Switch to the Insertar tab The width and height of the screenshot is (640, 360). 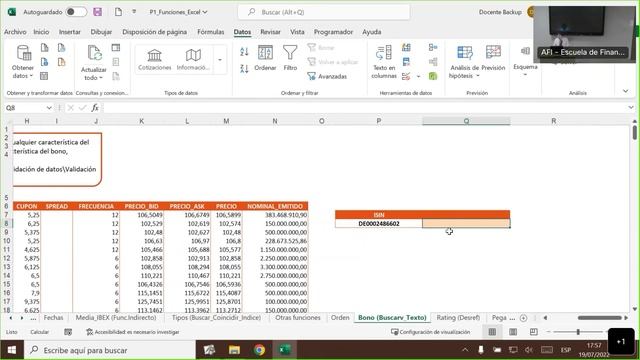click(70, 32)
